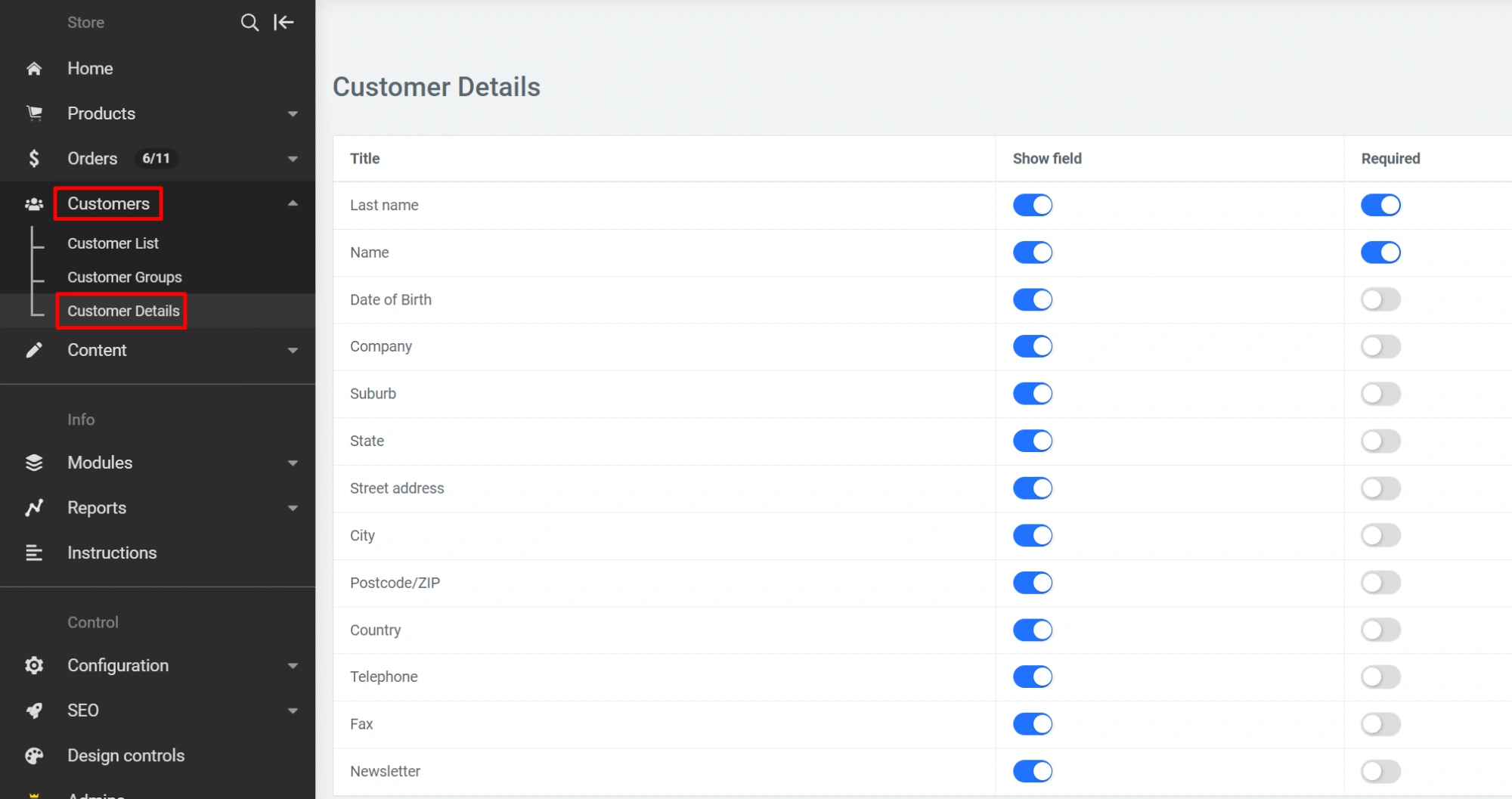Viewport: 1512px width, 799px height.
Task: Click the search magnifier icon in sidebar
Action: pos(249,23)
